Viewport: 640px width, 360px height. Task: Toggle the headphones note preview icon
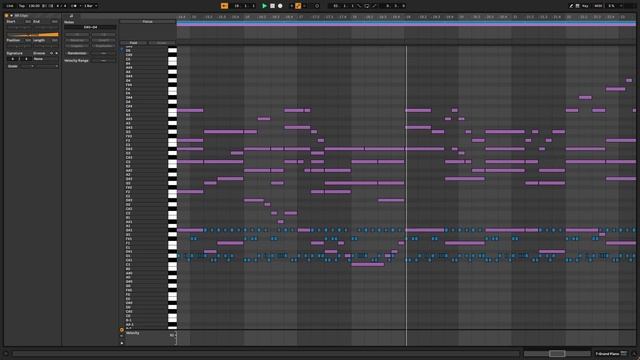click(x=122, y=49)
